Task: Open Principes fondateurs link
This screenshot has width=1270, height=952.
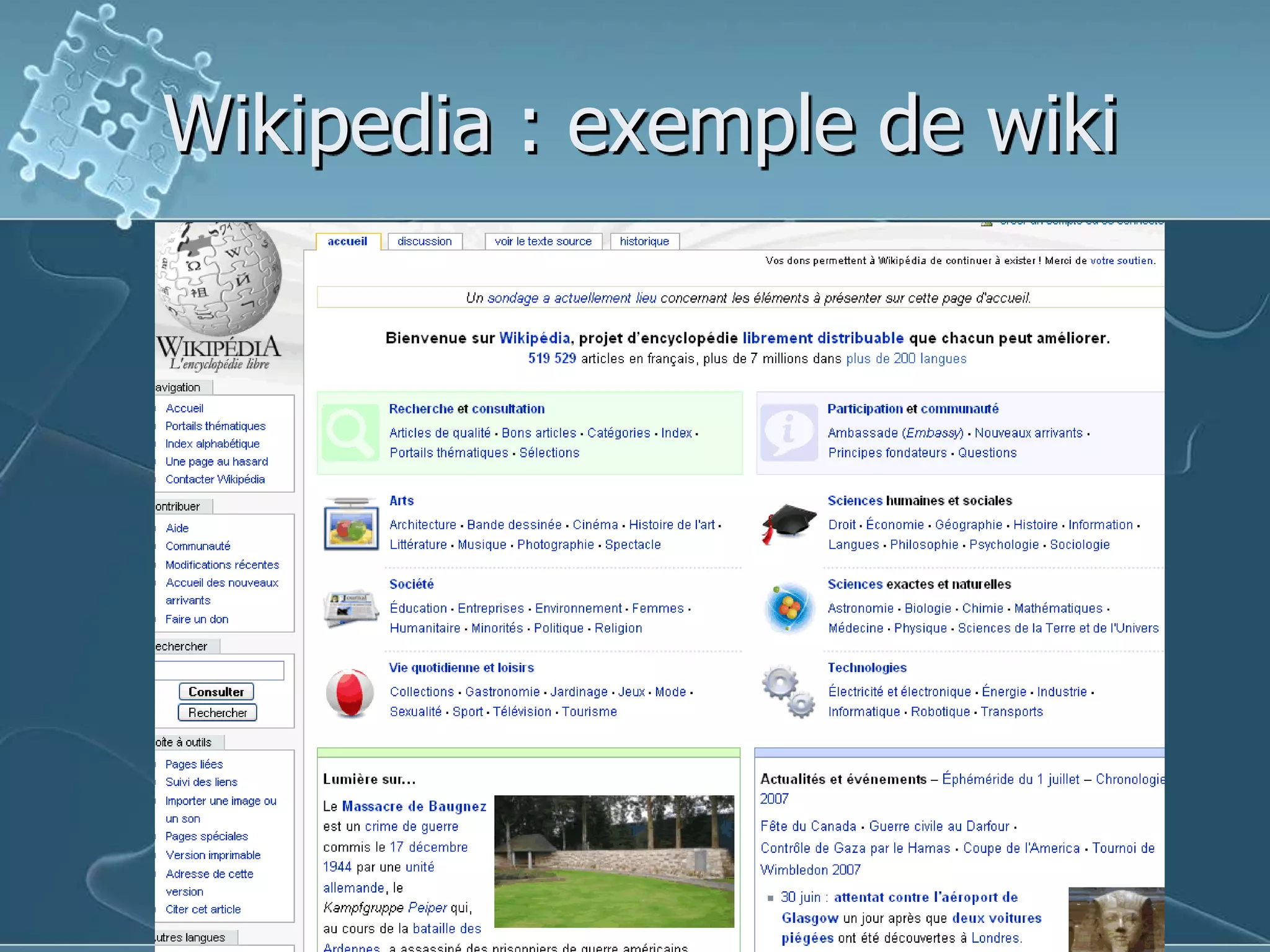Action: click(x=887, y=453)
